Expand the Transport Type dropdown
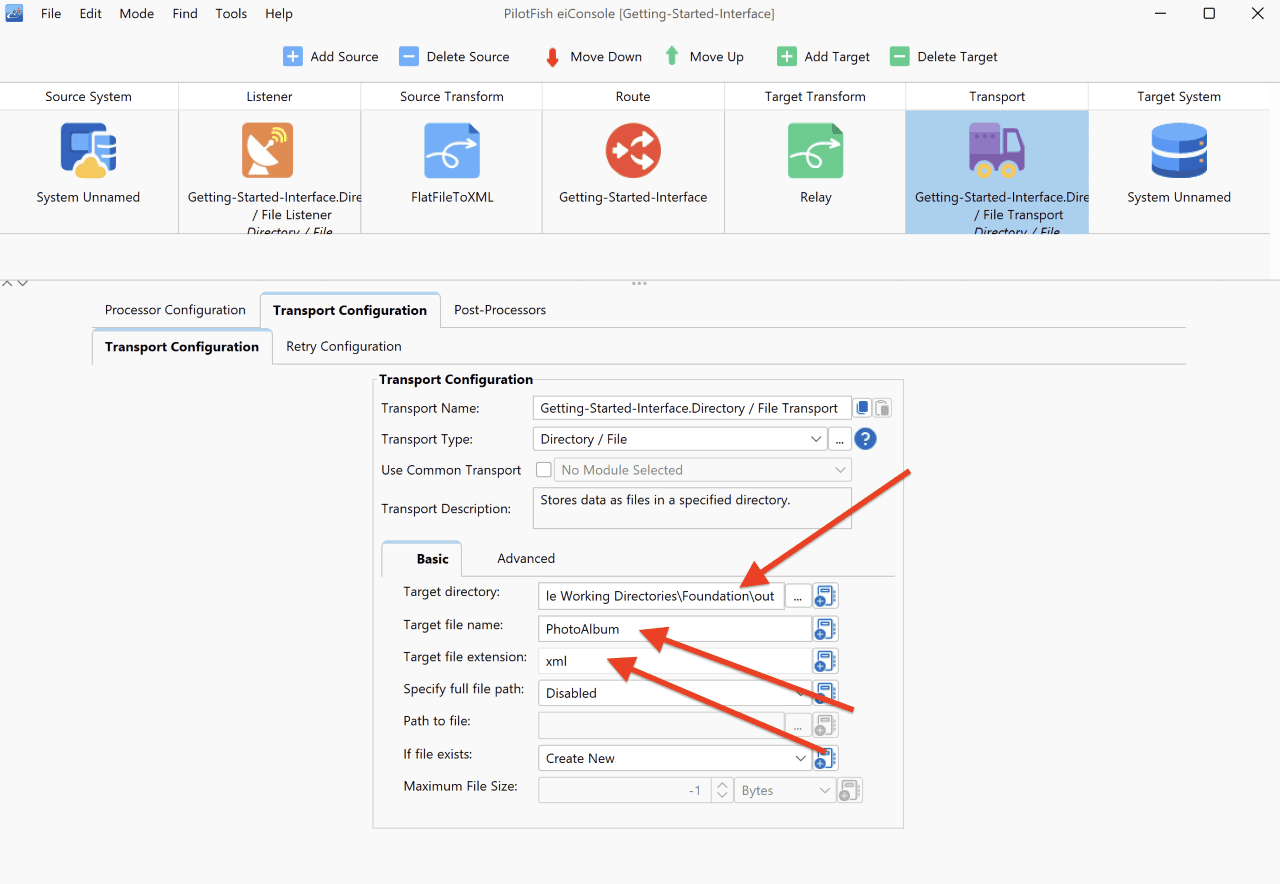 (679, 439)
